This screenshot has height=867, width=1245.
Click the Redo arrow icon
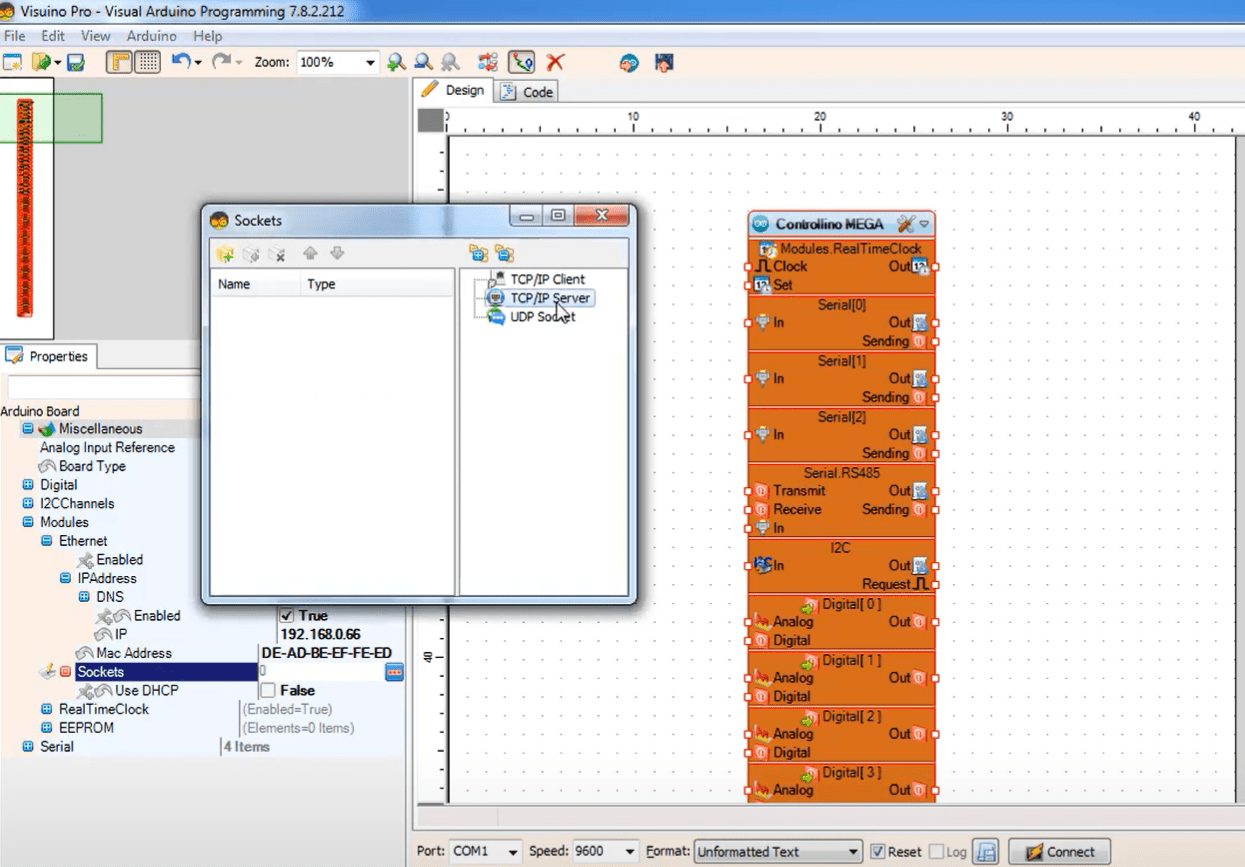pos(221,62)
